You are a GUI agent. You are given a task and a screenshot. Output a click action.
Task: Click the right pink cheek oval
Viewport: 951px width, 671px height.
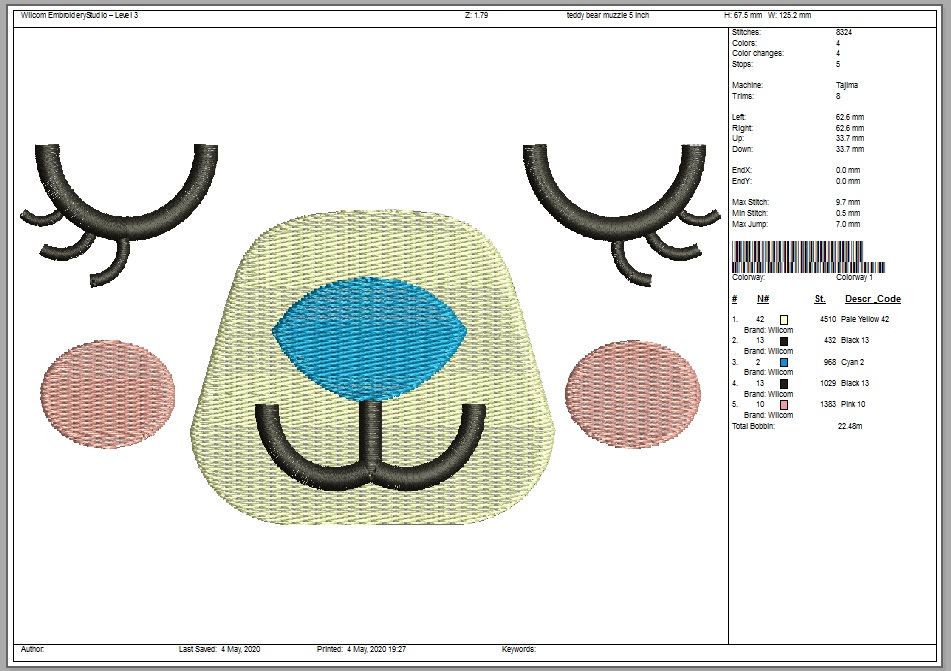coord(633,385)
